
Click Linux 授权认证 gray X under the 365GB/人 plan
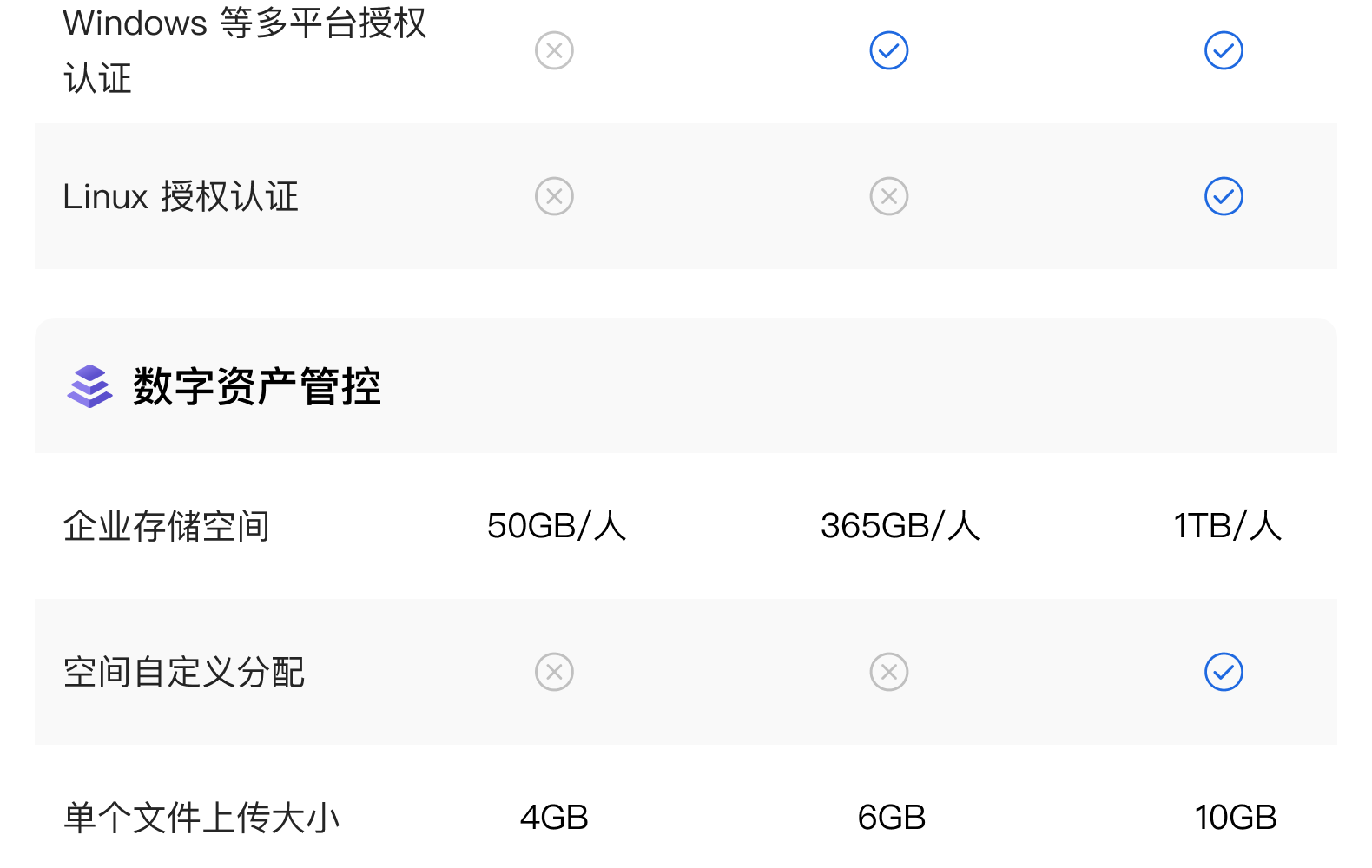click(x=889, y=196)
